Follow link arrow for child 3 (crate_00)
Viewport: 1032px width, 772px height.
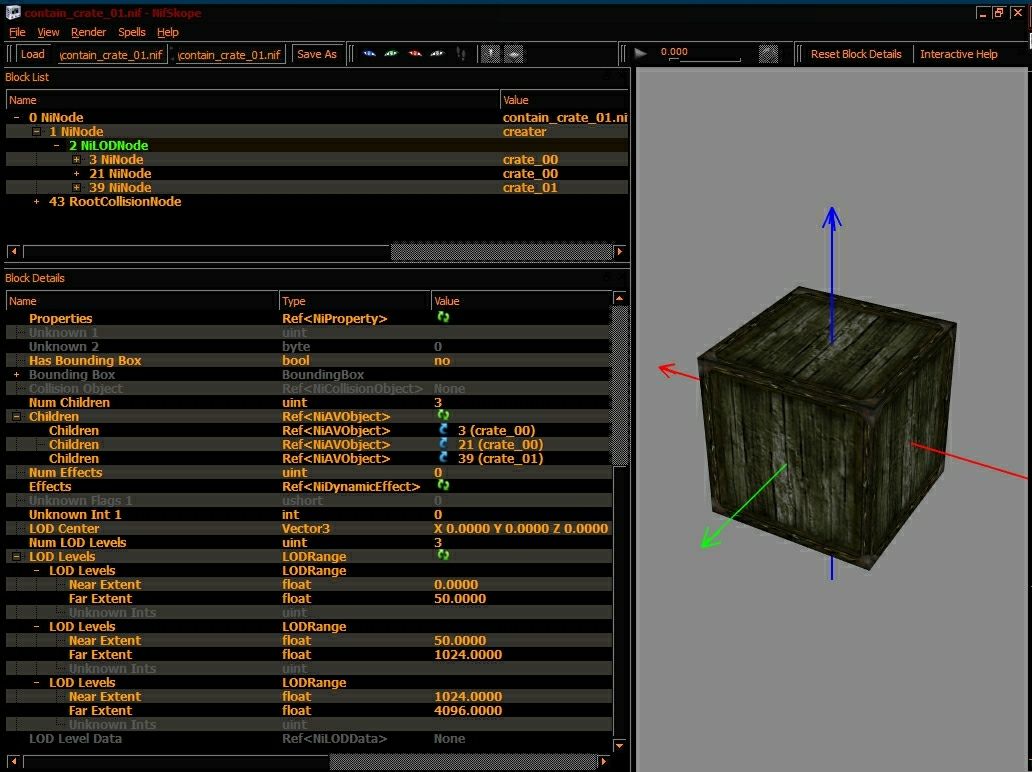pos(444,430)
